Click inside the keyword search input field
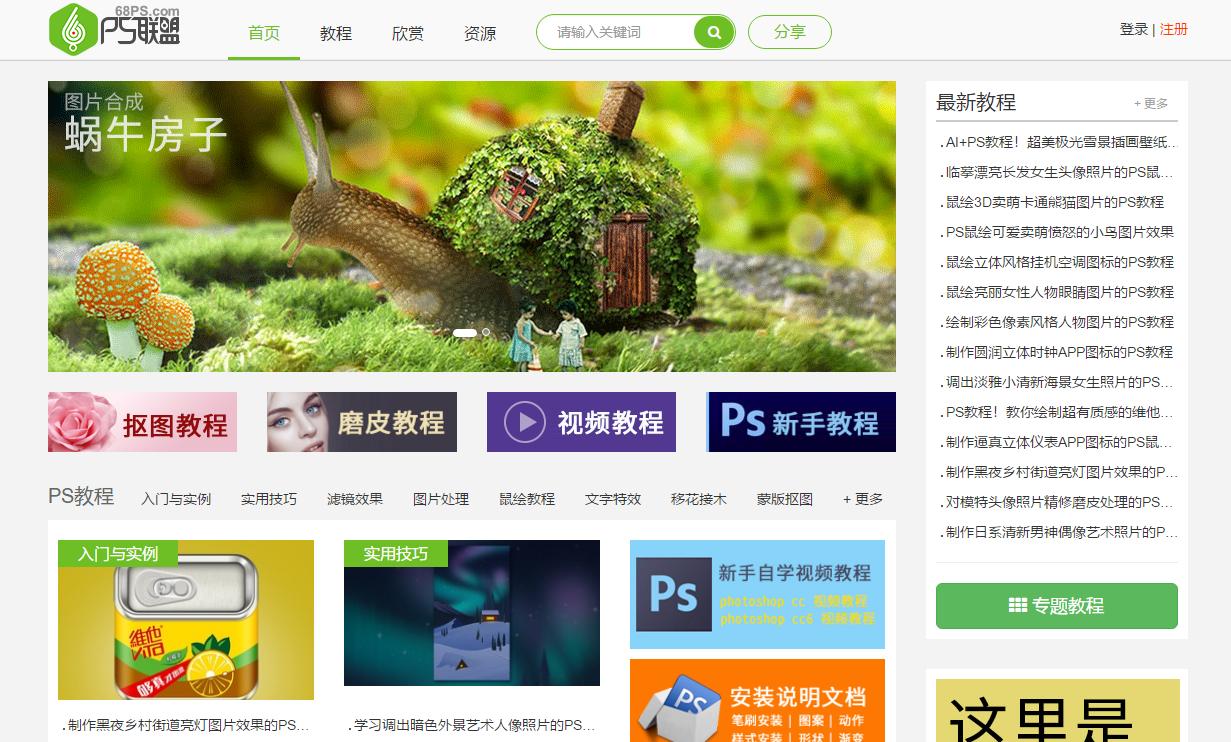 [x=620, y=31]
